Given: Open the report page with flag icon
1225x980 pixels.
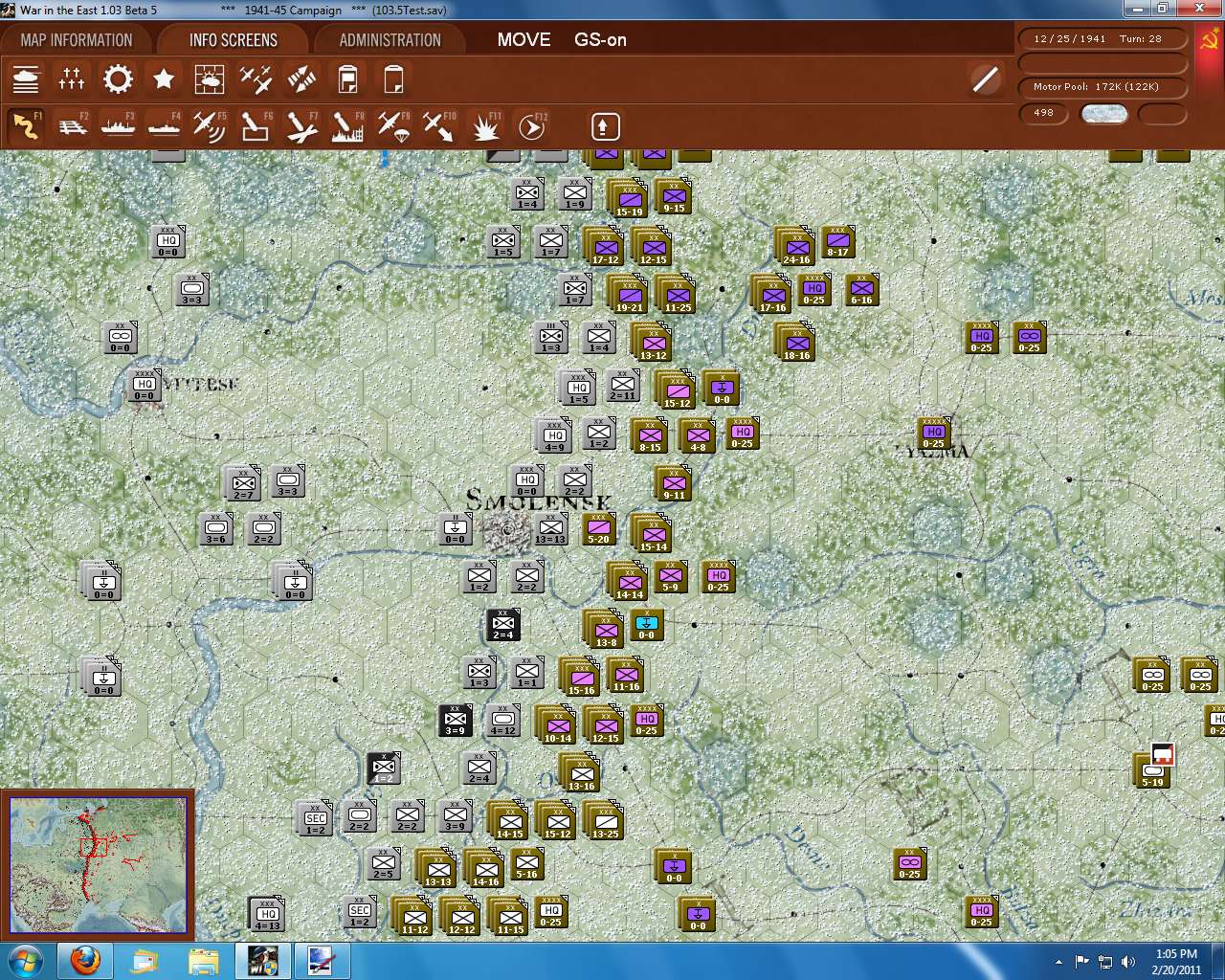Looking at the screenshot, I should coord(347,79).
